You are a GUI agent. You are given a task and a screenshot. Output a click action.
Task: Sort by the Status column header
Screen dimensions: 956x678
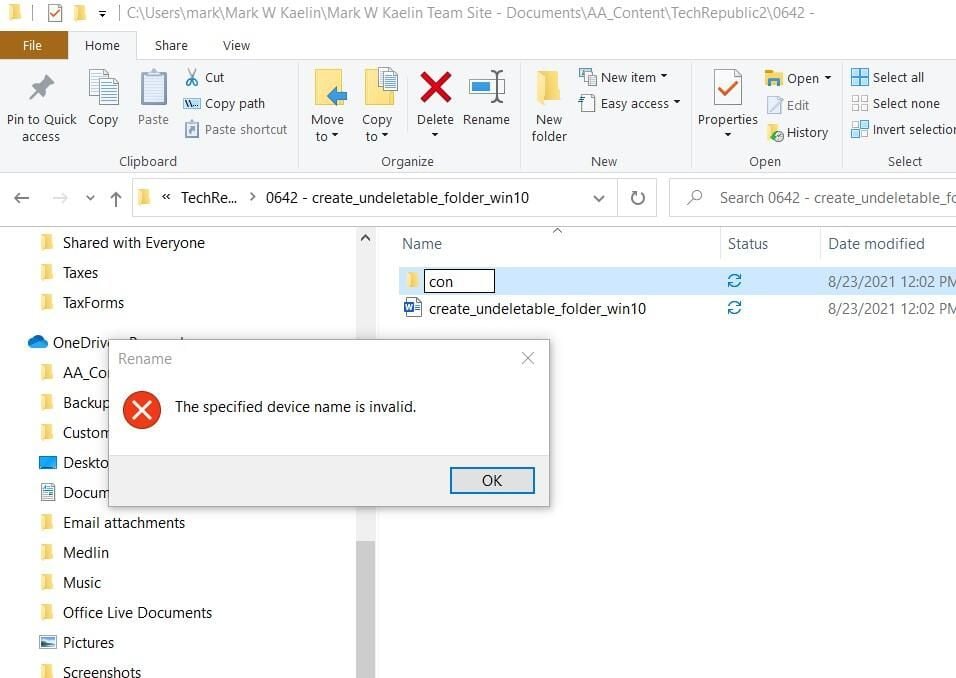tap(748, 244)
